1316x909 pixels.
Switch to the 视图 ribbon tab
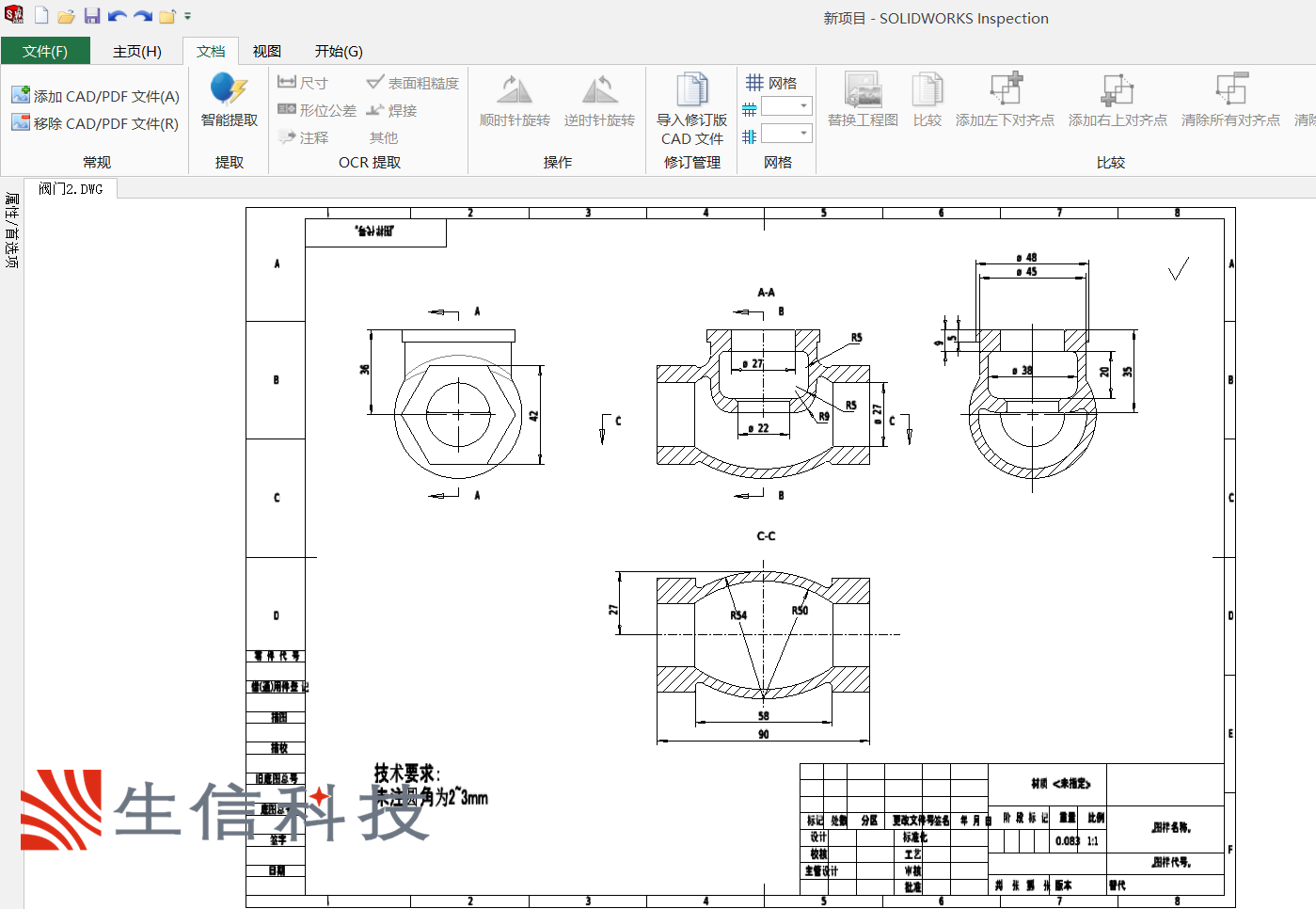[267, 51]
